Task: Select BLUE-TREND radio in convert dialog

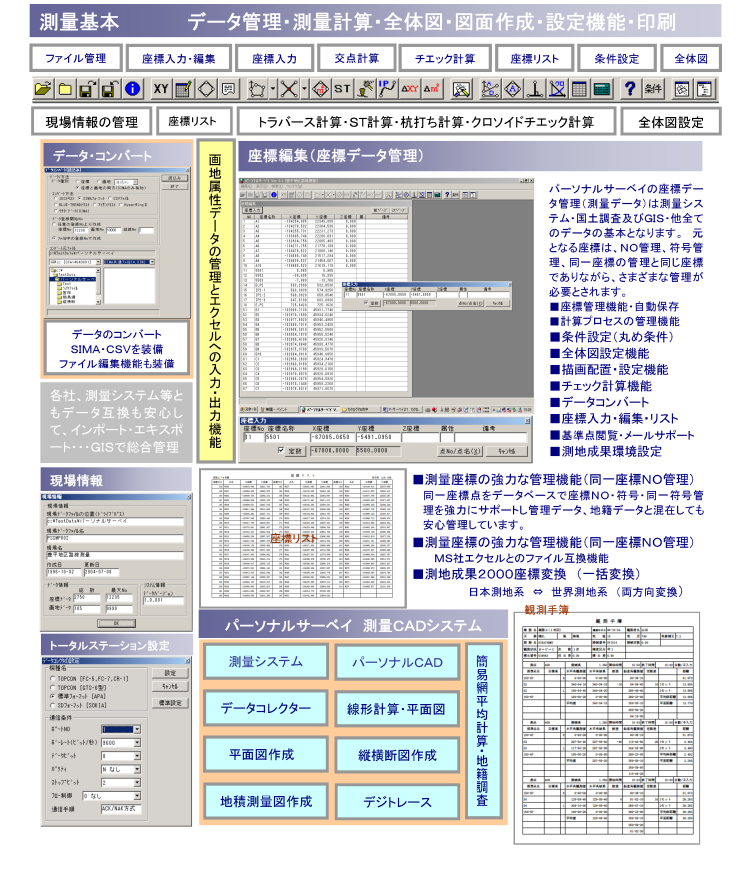Action: (x=55, y=205)
